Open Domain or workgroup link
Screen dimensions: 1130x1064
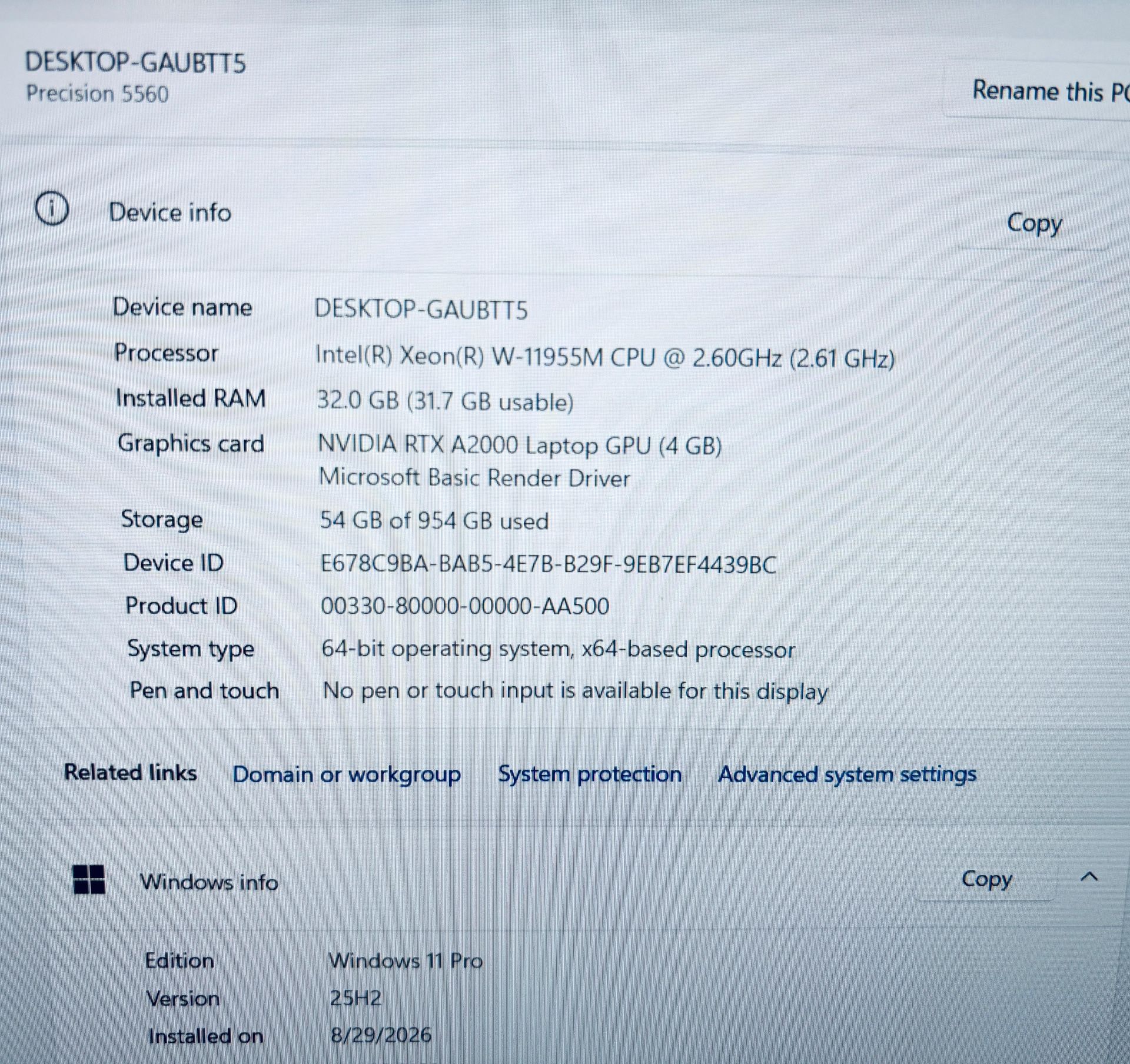click(347, 775)
